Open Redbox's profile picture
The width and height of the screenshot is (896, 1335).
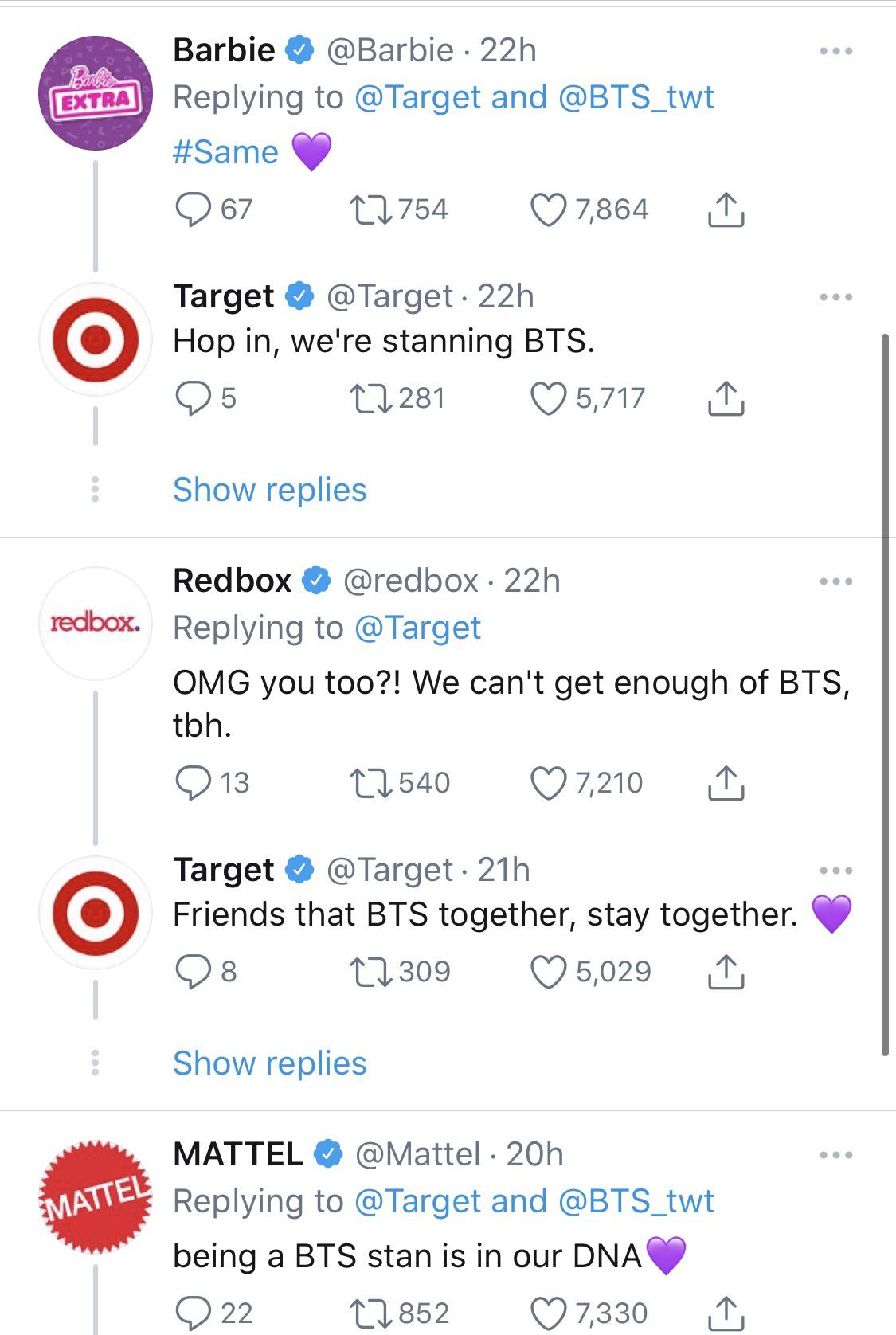pos(96,623)
